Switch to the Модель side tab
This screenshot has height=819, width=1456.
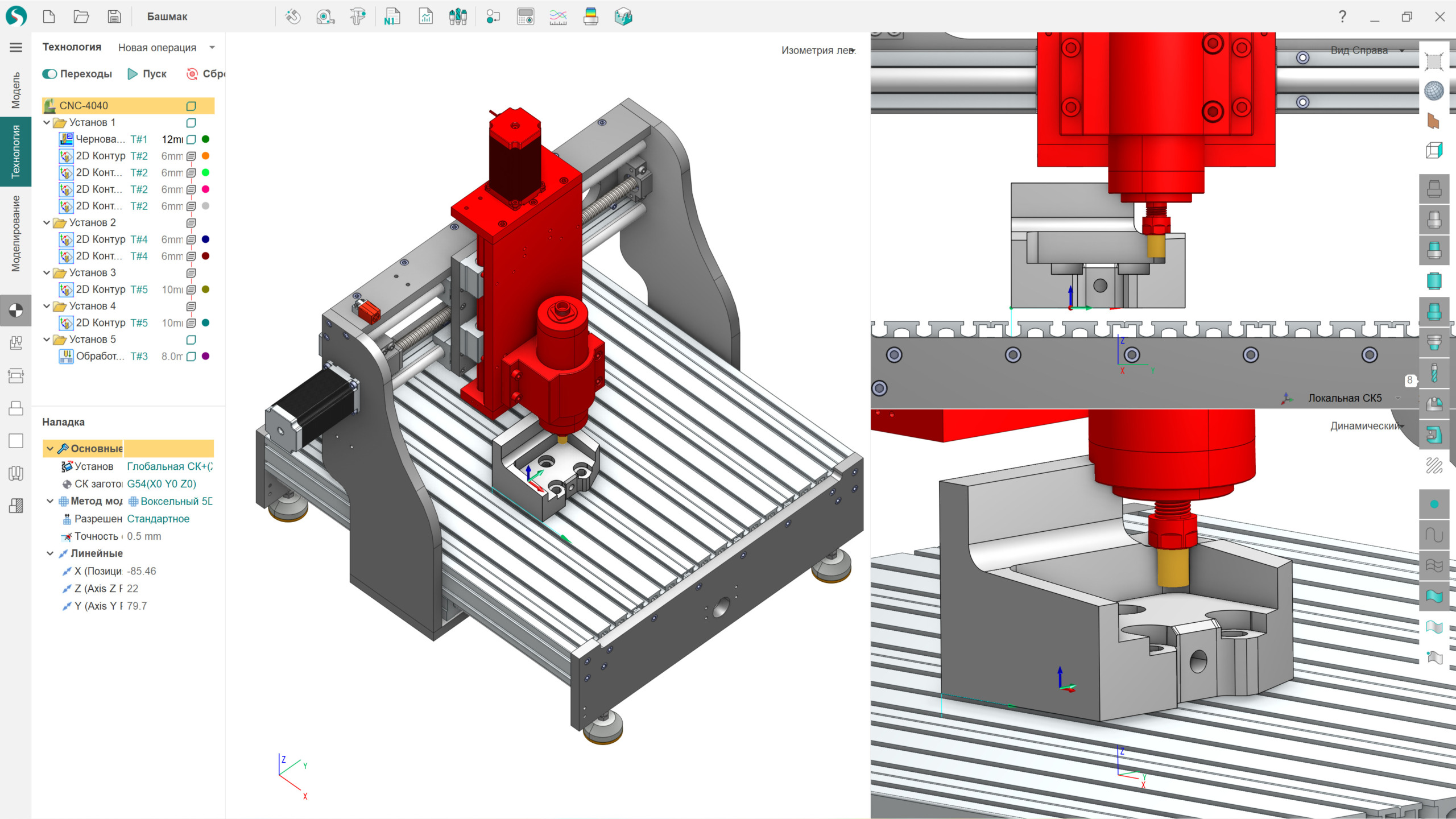[15, 90]
